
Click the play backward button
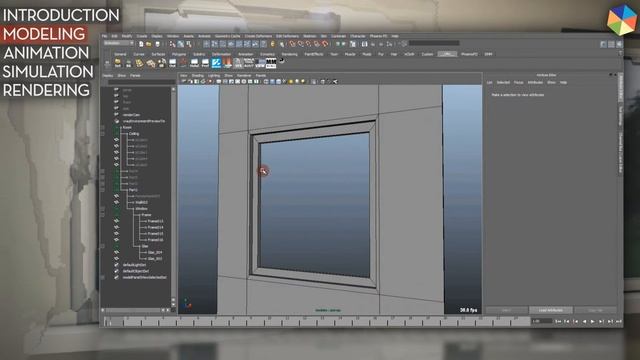click(x=584, y=322)
